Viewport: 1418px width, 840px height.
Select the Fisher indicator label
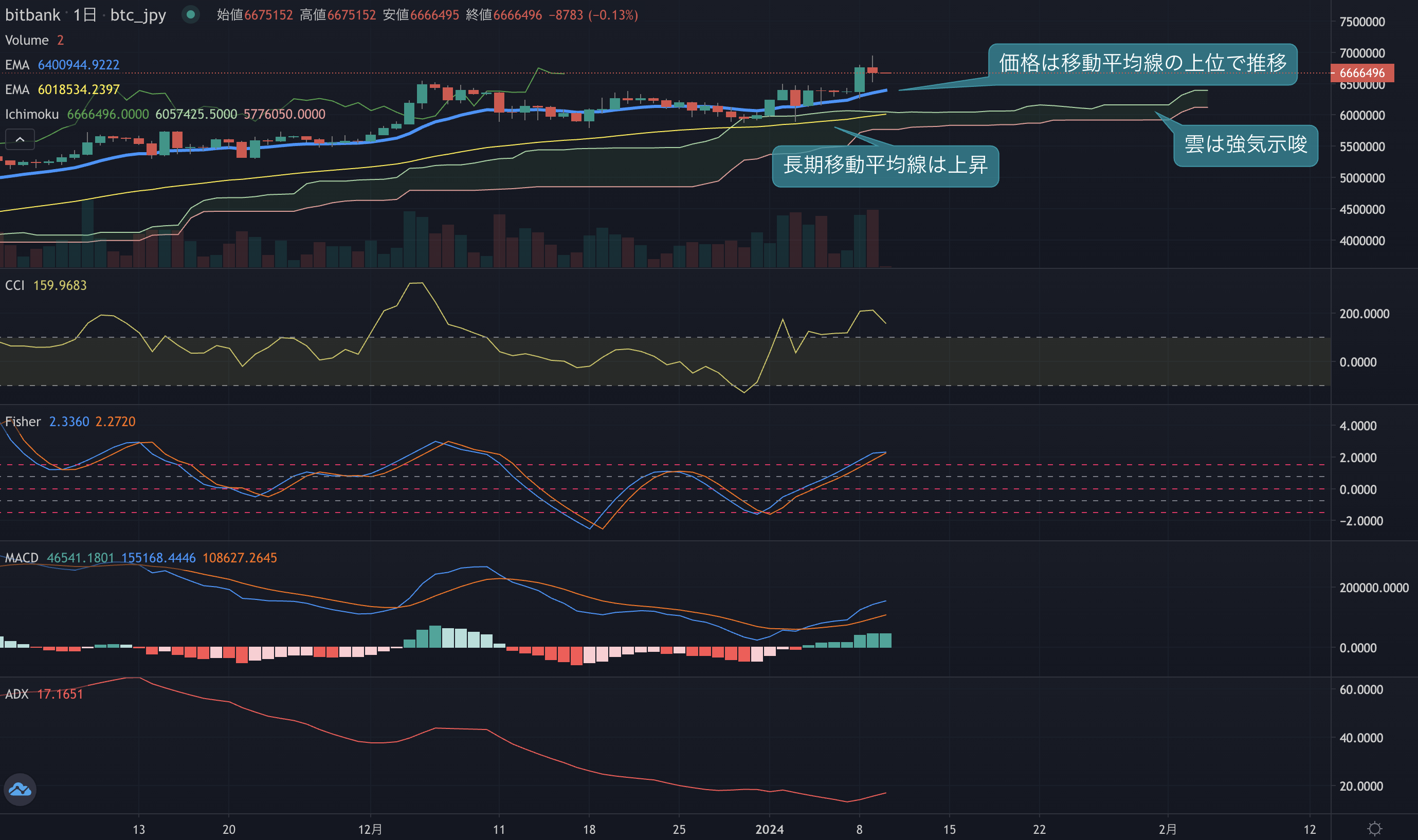pos(23,422)
